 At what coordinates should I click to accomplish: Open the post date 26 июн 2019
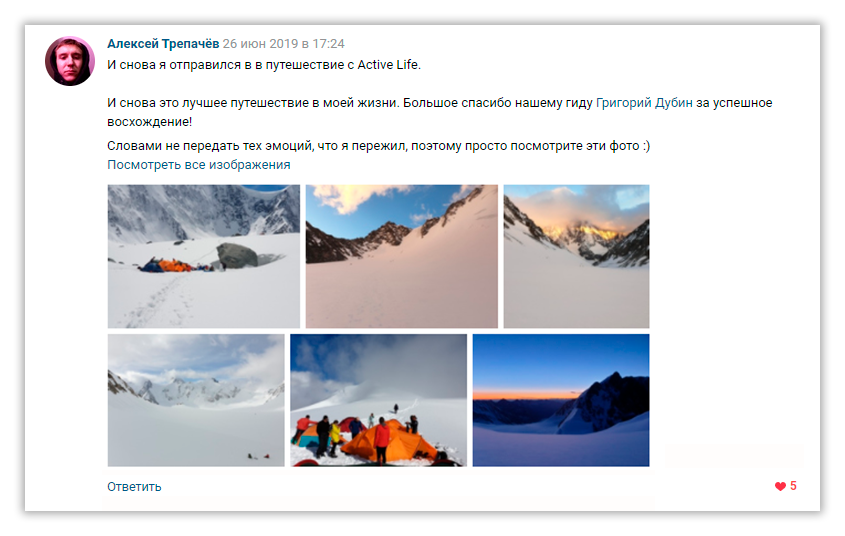point(260,44)
